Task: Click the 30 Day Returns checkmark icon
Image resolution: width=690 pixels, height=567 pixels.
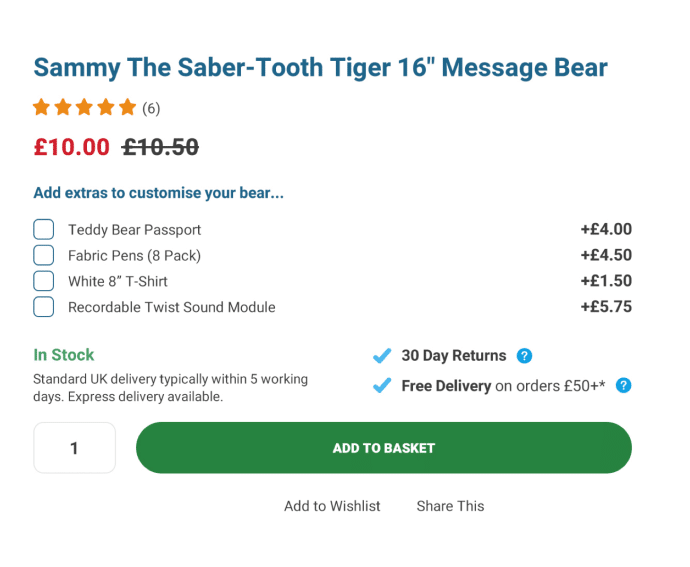Action: (x=382, y=355)
